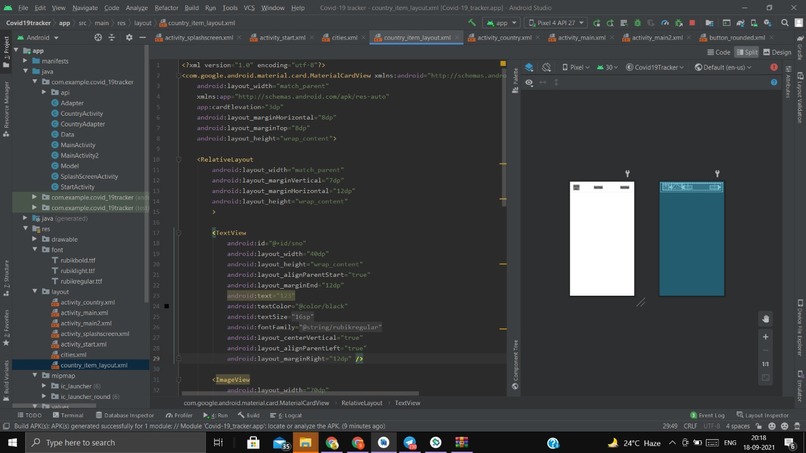Click the red Stop button
The width and height of the screenshot is (806, 453).
tap(692, 23)
